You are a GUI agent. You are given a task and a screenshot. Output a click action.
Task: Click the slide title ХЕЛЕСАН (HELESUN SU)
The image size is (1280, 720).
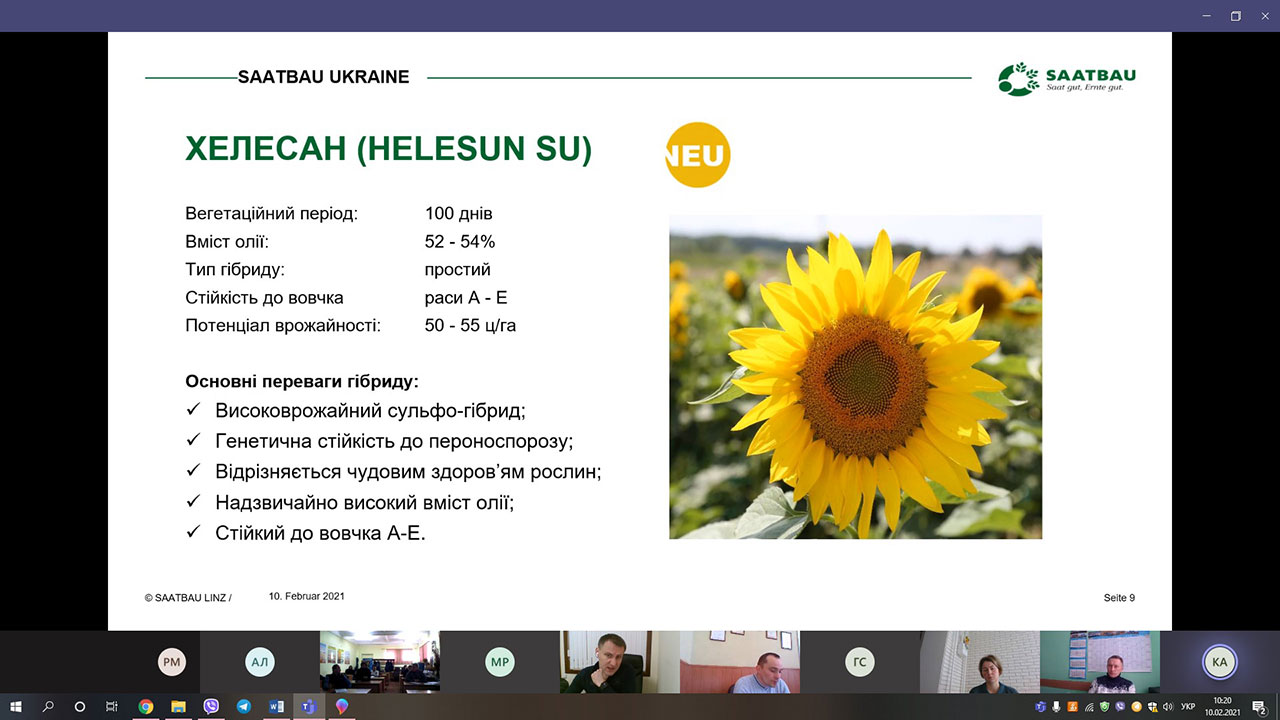click(x=389, y=149)
